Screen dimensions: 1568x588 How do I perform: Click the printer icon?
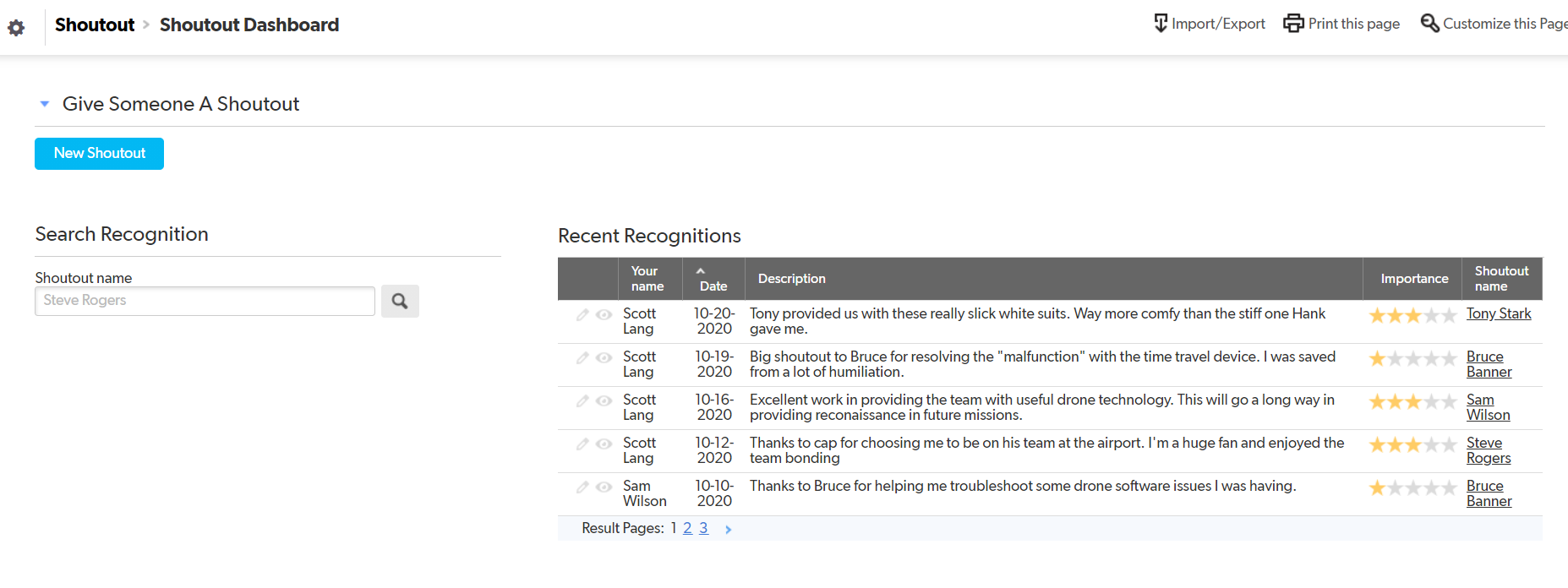pyautogui.click(x=1293, y=24)
